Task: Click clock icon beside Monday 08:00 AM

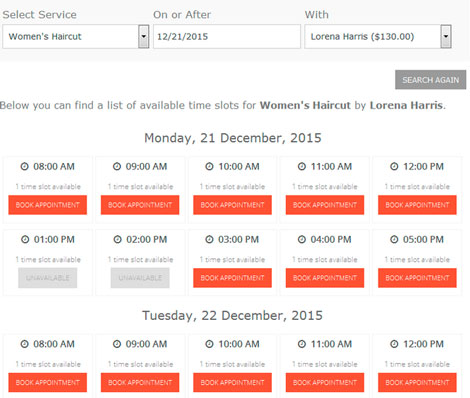Action: point(25,166)
